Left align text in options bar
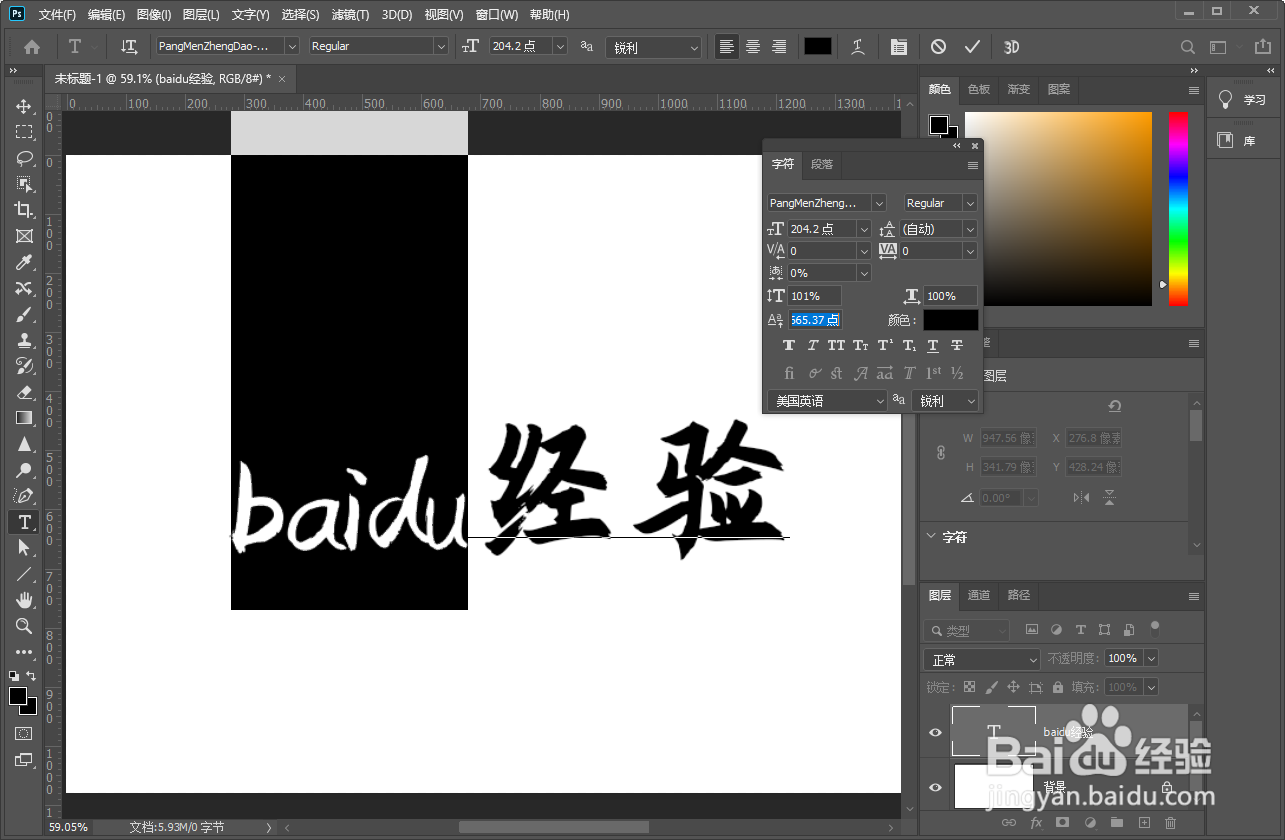 [727, 46]
